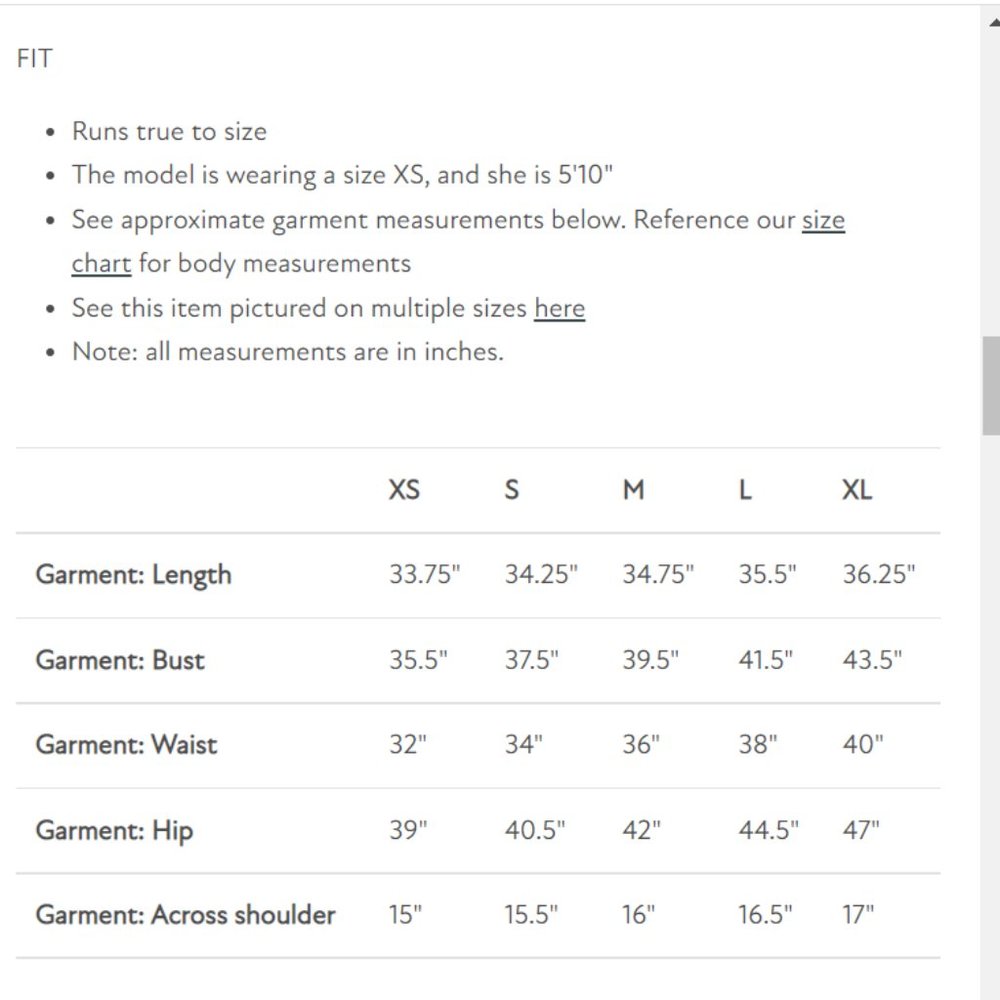Image resolution: width=1000 pixels, height=1000 pixels.
Task: Click the Garment: Hip row label
Action: [114, 830]
